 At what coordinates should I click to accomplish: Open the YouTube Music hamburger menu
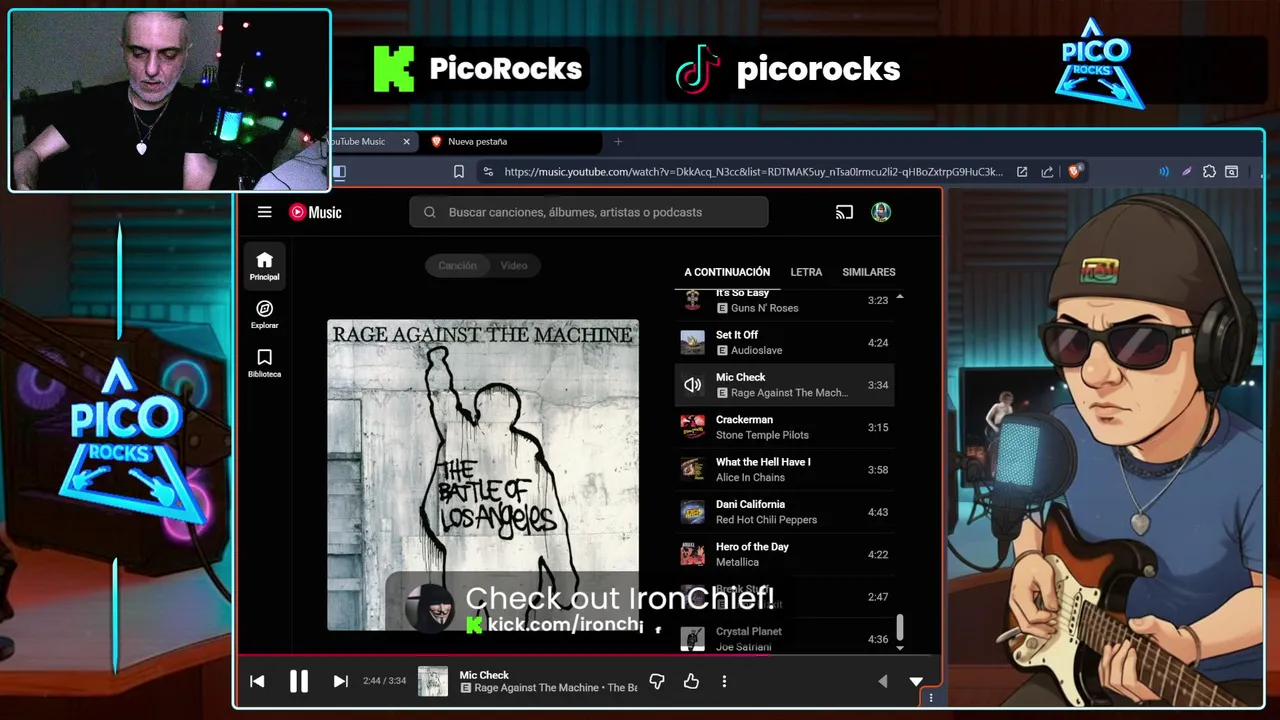[264, 212]
